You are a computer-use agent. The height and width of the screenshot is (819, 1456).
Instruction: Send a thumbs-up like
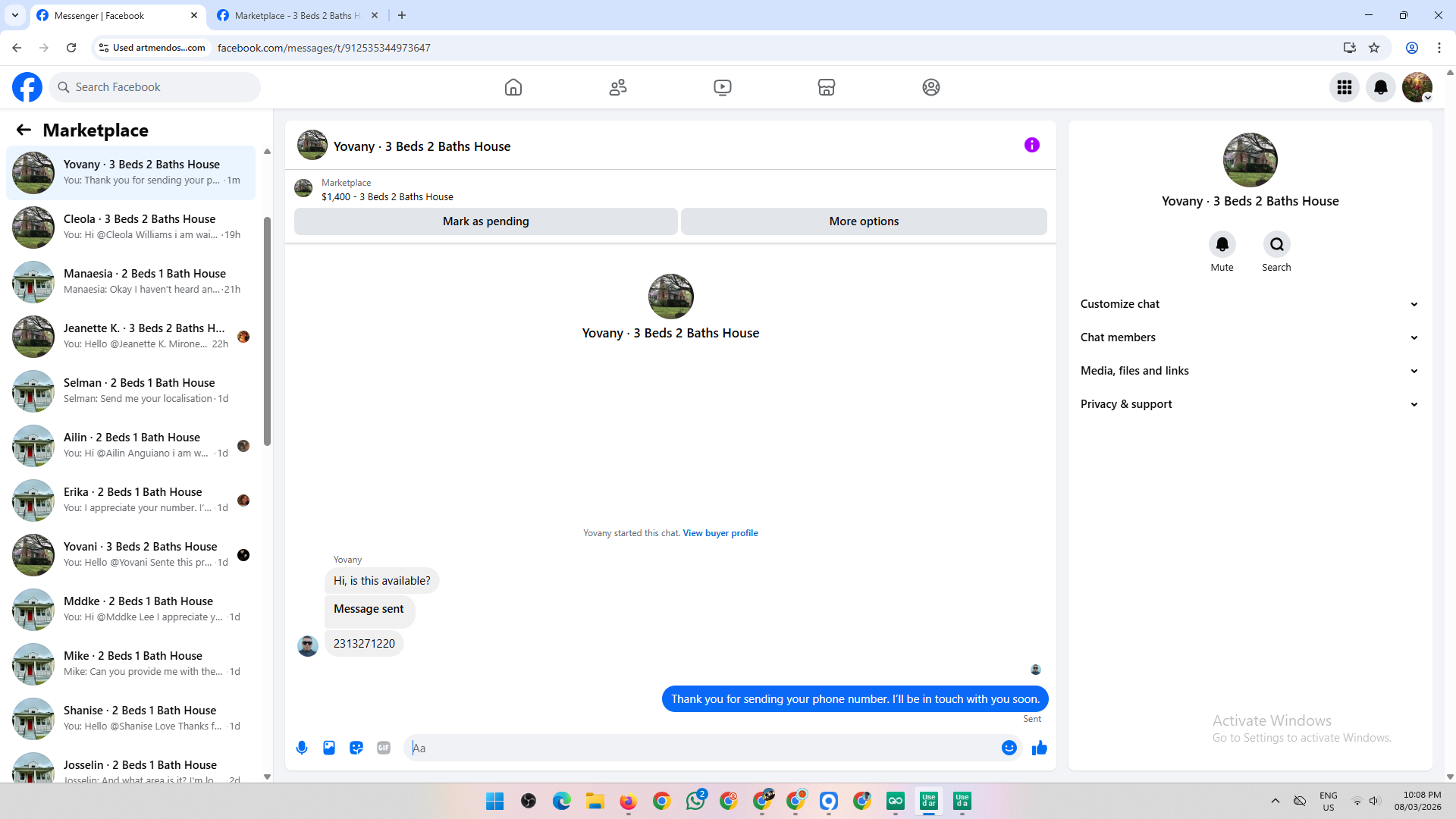(1039, 748)
